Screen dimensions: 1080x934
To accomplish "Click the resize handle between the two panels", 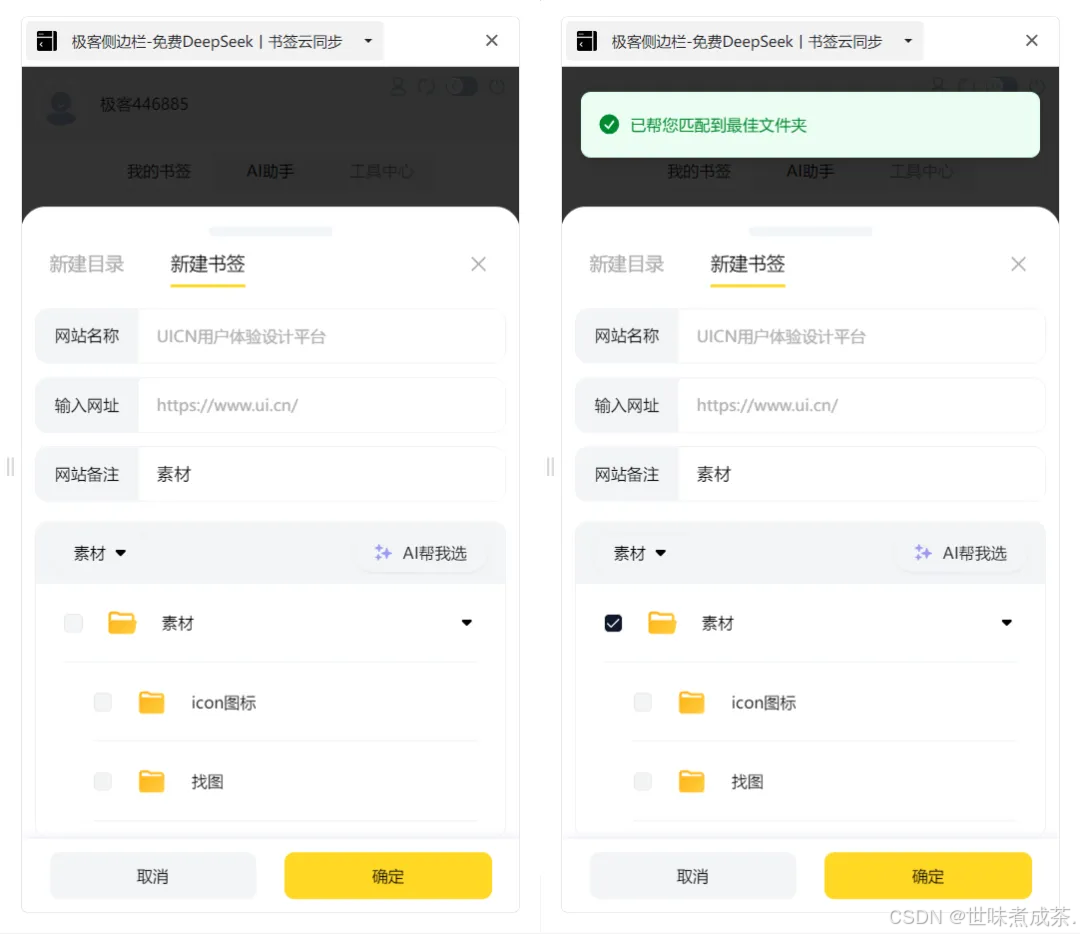I will click(550, 467).
